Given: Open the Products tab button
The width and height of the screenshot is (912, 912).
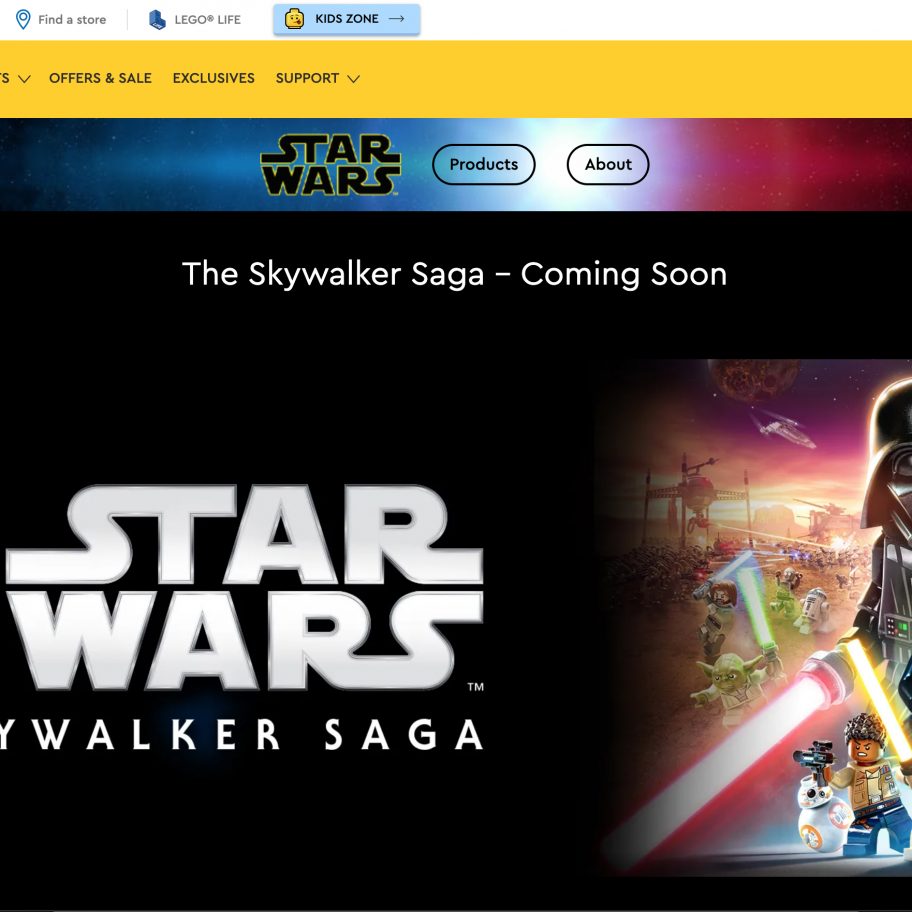Looking at the screenshot, I should coord(484,165).
